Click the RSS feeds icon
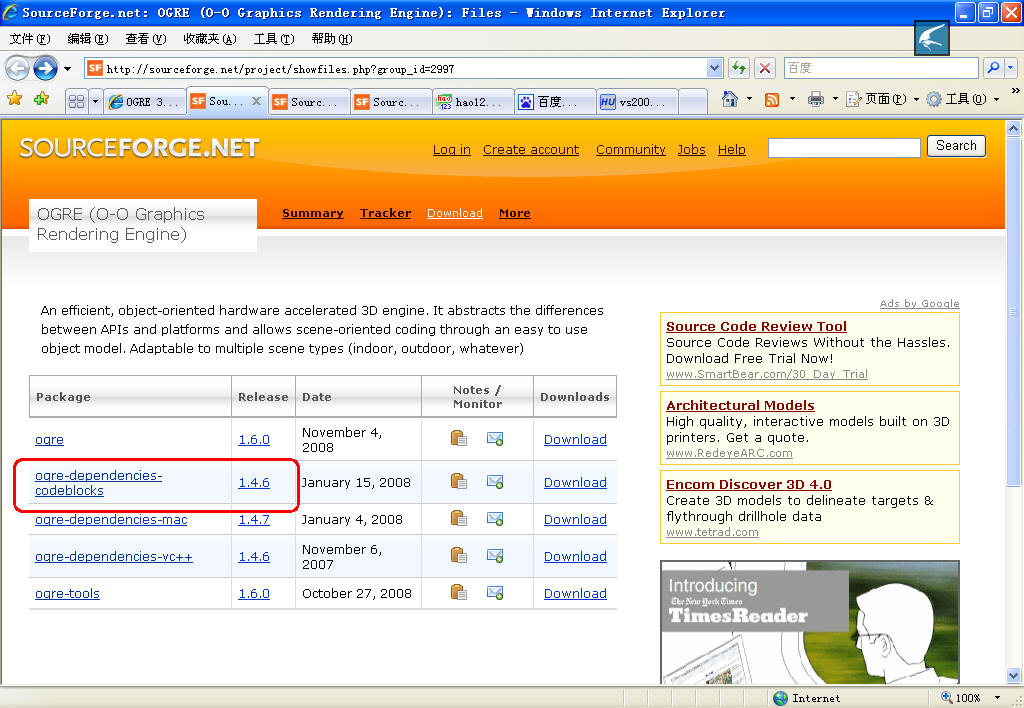The image size is (1024, 708). [772, 99]
